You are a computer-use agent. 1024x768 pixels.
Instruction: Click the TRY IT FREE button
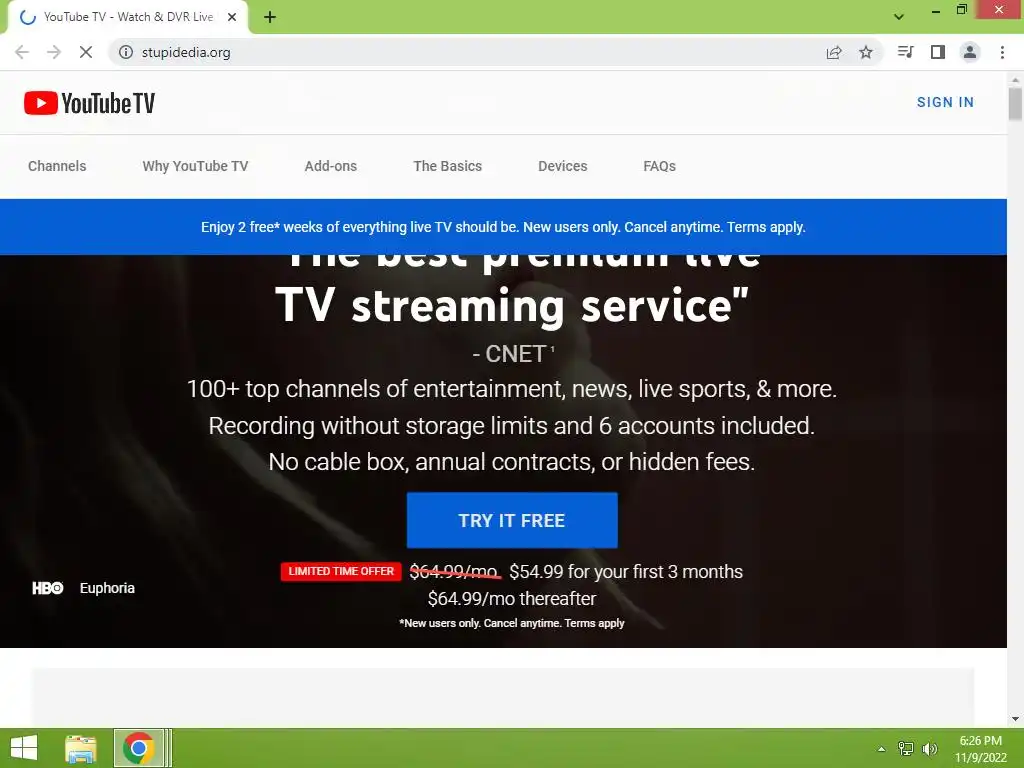[512, 520]
